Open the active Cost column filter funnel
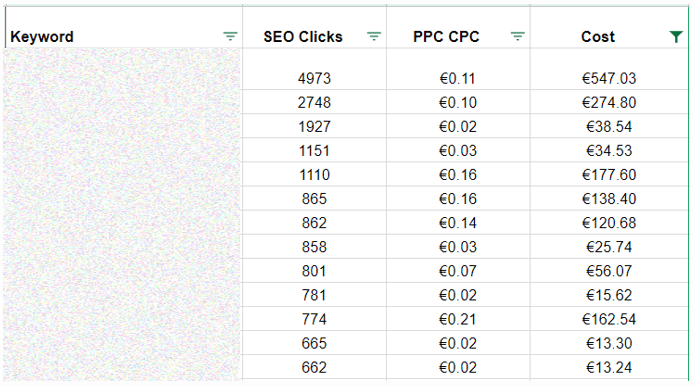The height and width of the screenshot is (386, 695). coord(676,37)
